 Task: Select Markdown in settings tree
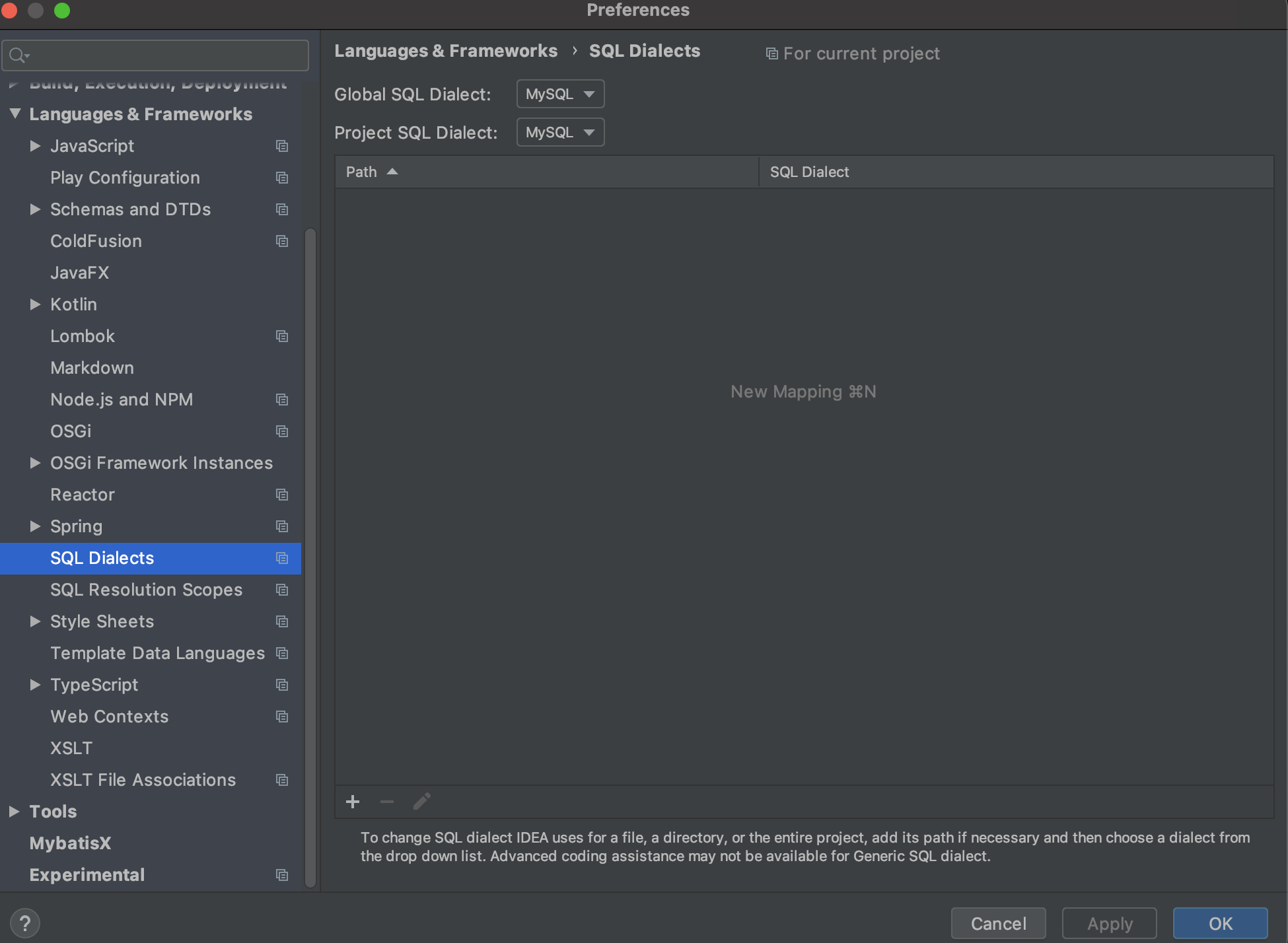tap(92, 368)
